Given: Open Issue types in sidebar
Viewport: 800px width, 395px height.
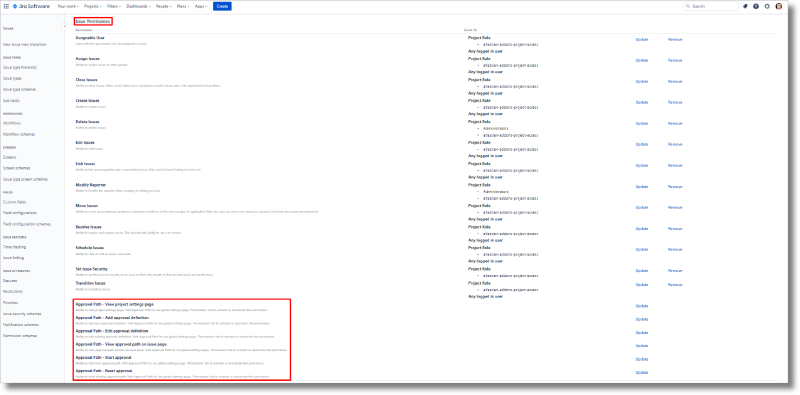Looking at the screenshot, I should click(x=13, y=79).
